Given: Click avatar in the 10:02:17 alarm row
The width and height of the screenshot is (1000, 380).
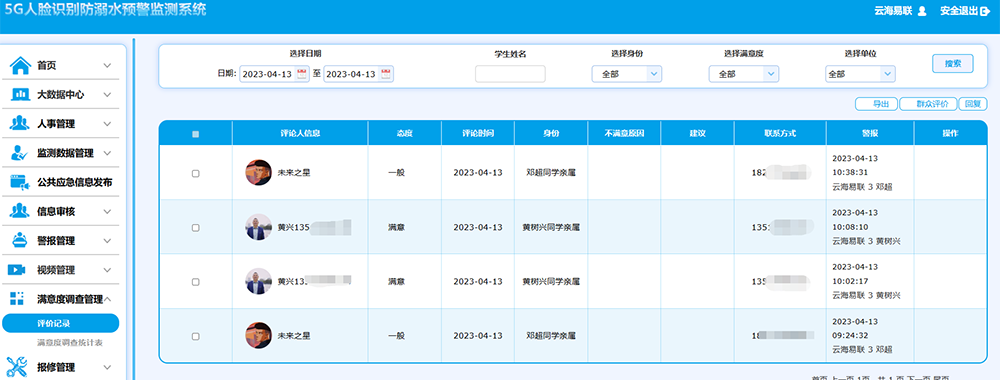Looking at the screenshot, I should tap(258, 281).
